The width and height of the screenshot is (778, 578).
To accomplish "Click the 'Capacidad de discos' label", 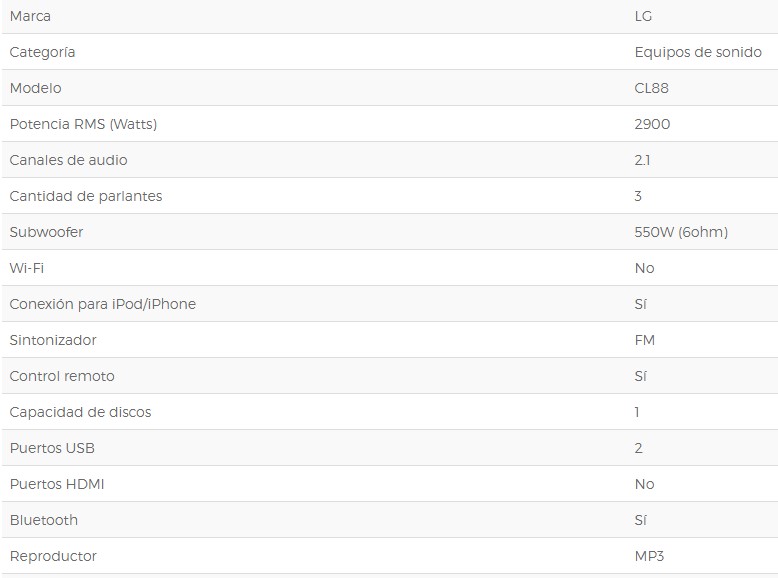I will (x=80, y=412).
